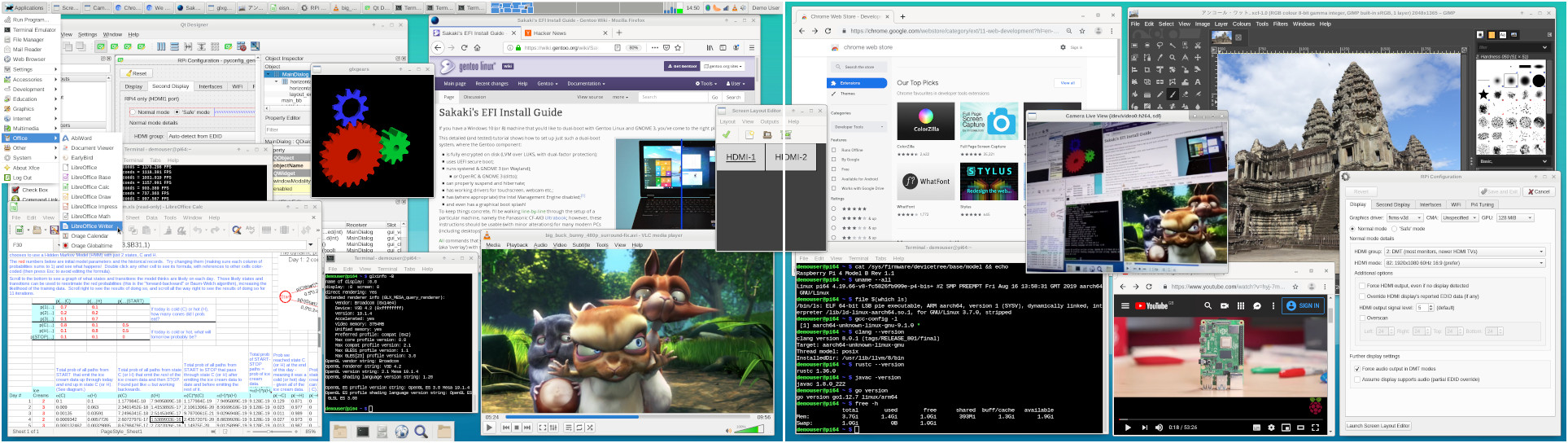Viewport: 1568px width, 443px height.
Task: Open the Developer Tools category dropdown
Action: 858,127
